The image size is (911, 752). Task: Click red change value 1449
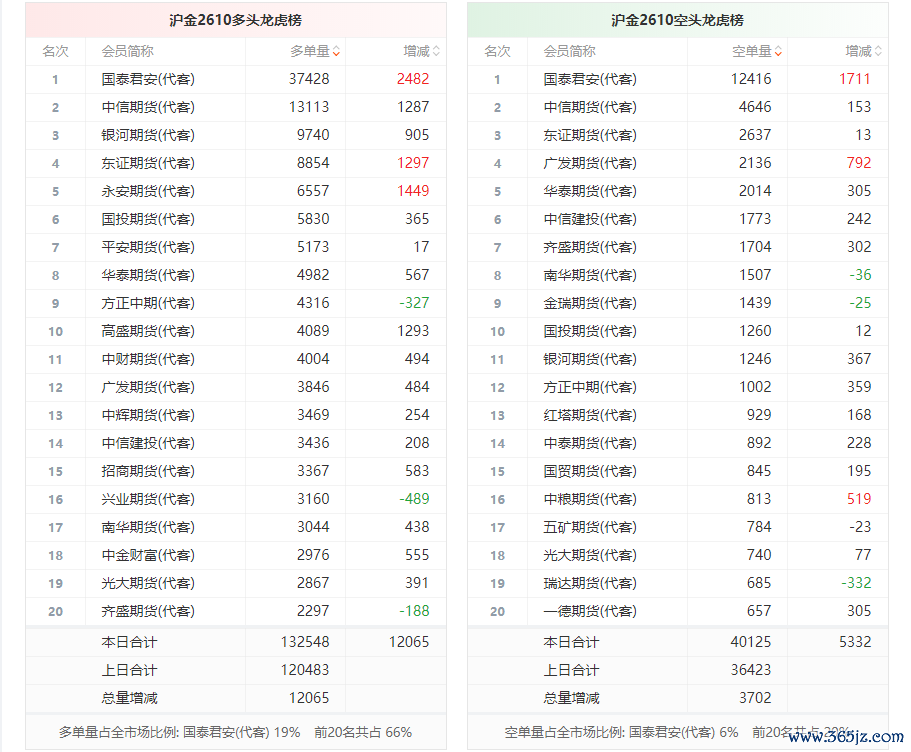413,191
